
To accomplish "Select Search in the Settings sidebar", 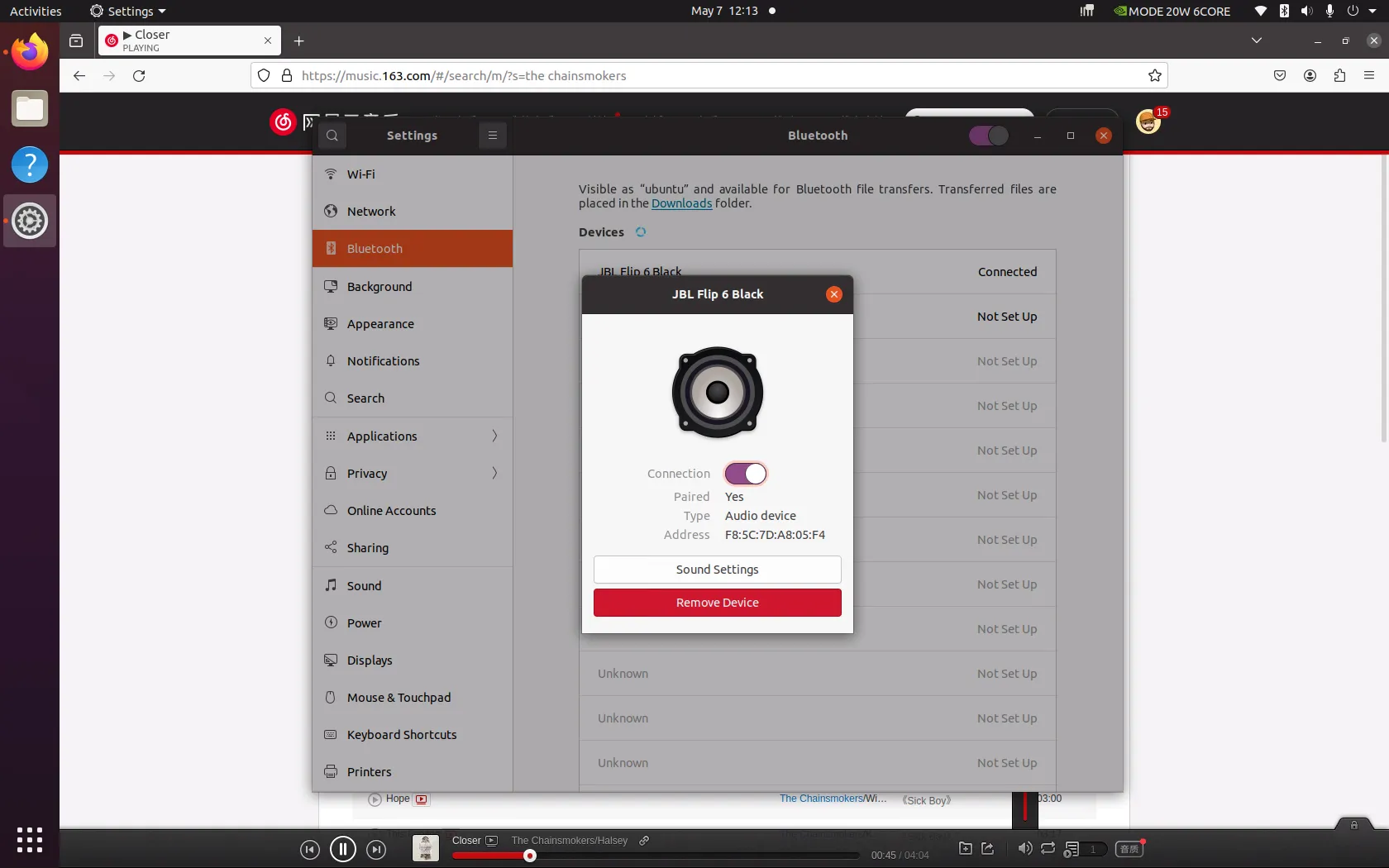I will (413, 398).
